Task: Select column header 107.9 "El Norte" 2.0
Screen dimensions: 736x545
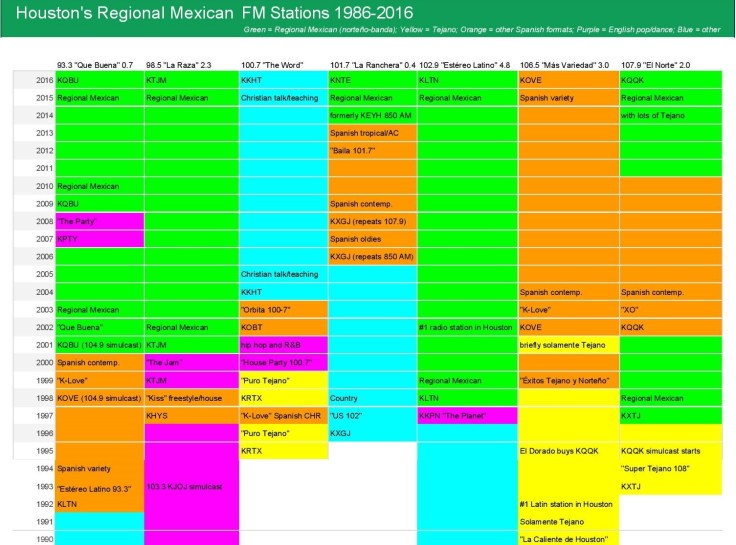Action: click(x=655, y=65)
